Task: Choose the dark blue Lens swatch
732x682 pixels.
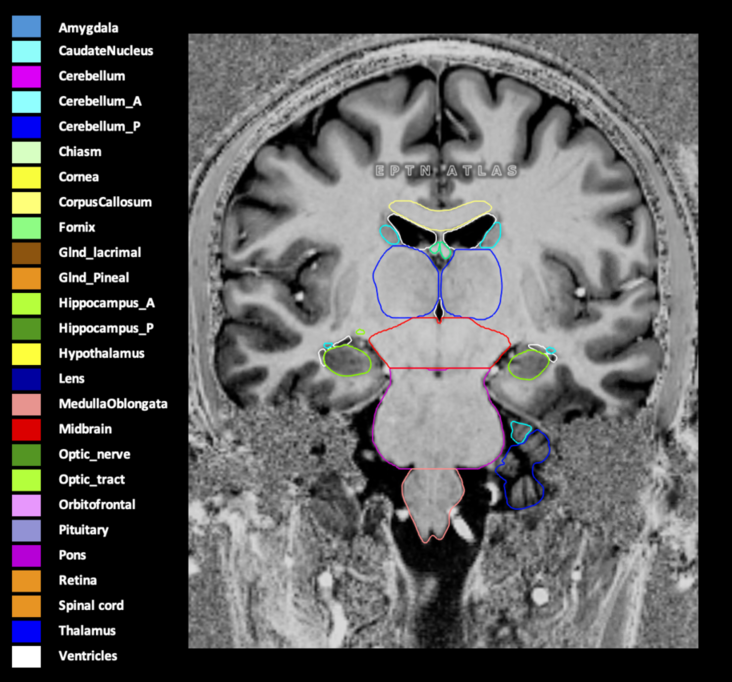Action: pos(26,380)
